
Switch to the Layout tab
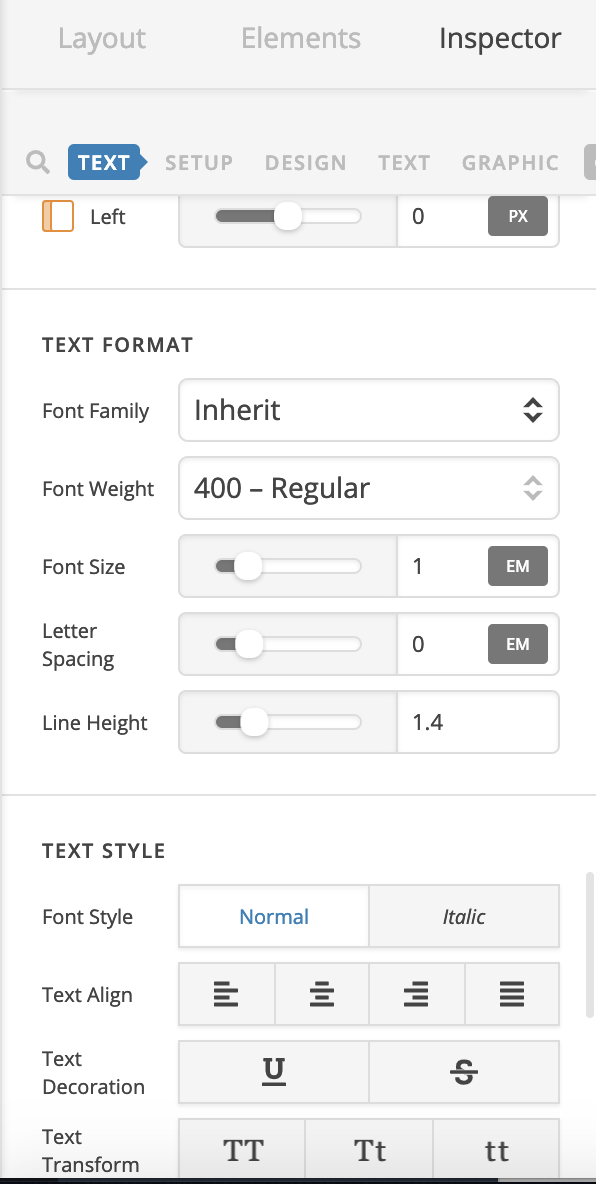(x=102, y=38)
